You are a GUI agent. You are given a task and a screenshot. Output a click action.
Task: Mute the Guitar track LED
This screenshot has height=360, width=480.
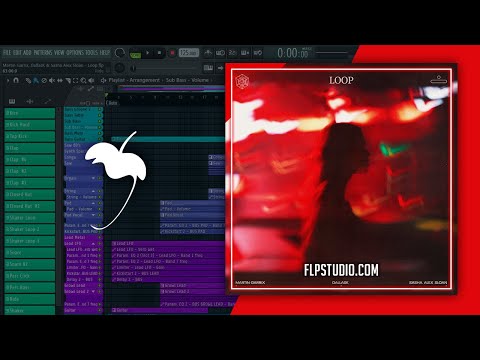click(x=100, y=310)
